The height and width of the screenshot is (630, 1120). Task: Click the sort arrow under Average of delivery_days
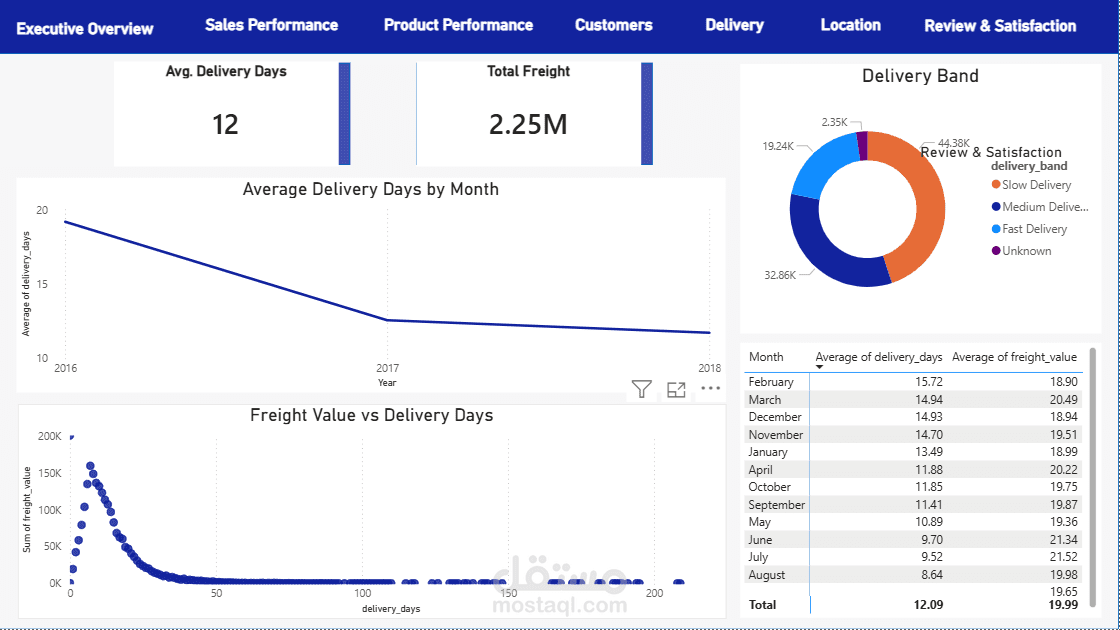tap(819, 367)
